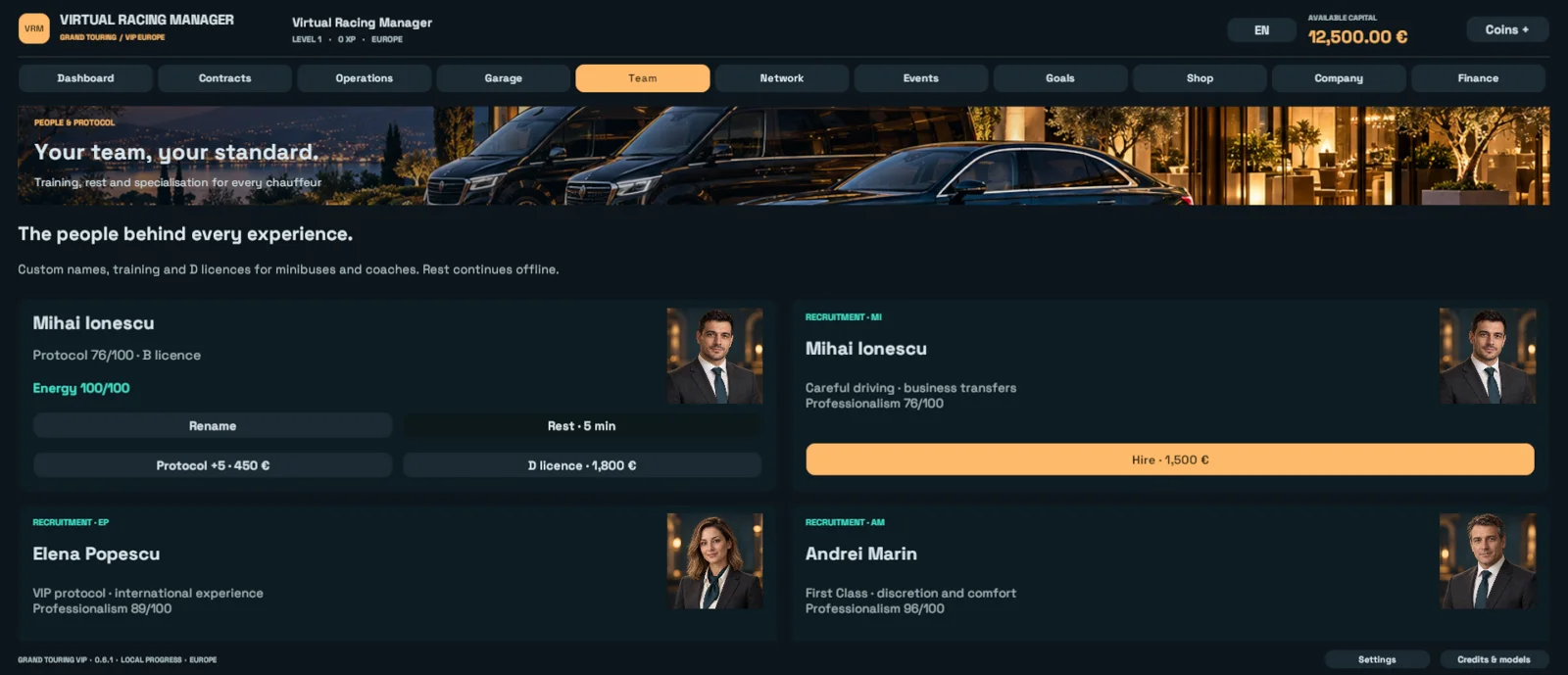Click the RECRUITMENT · MI label
The width and height of the screenshot is (1568, 675).
tap(844, 317)
